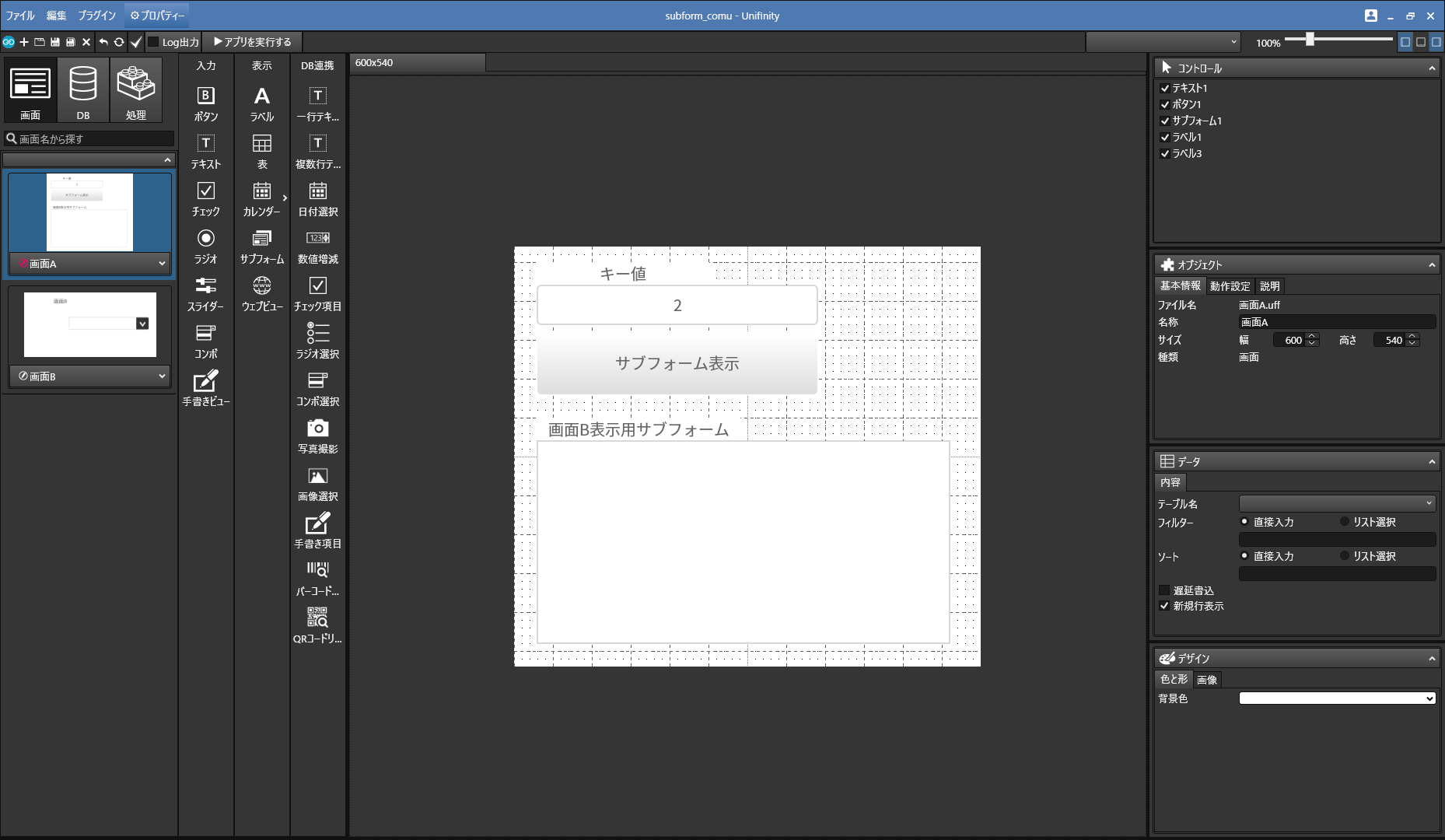Pick the ウェブビュー web view control
The height and width of the screenshot is (840, 1445).
click(261, 293)
